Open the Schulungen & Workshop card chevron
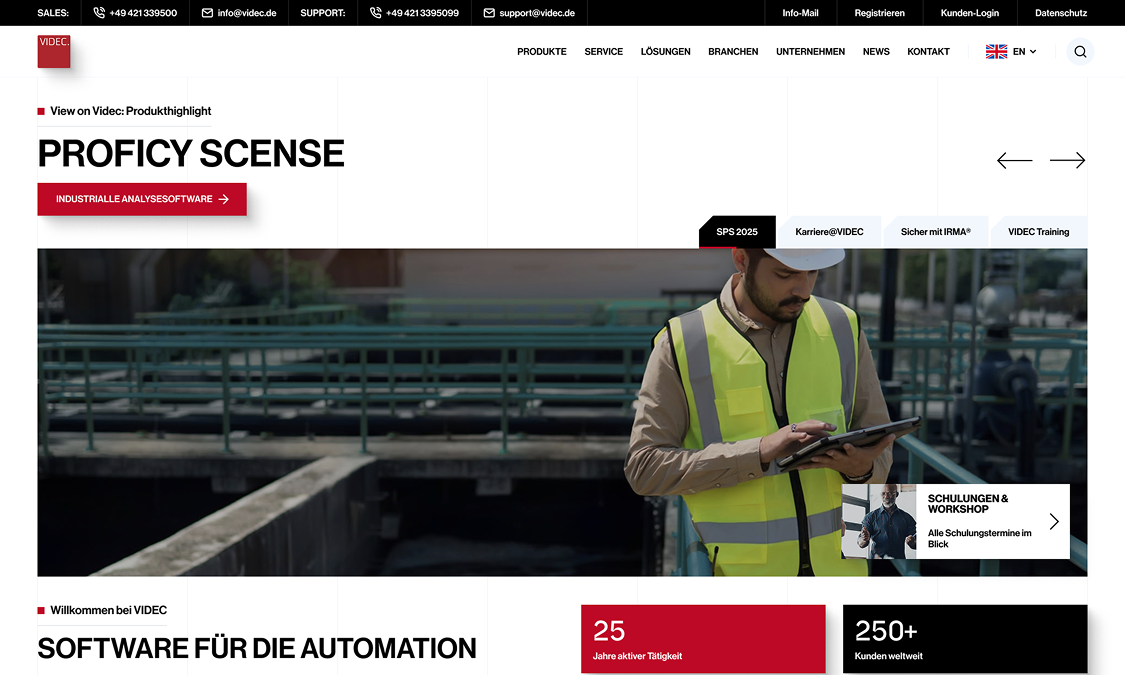This screenshot has height=675, width=1125. click(x=1054, y=521)
